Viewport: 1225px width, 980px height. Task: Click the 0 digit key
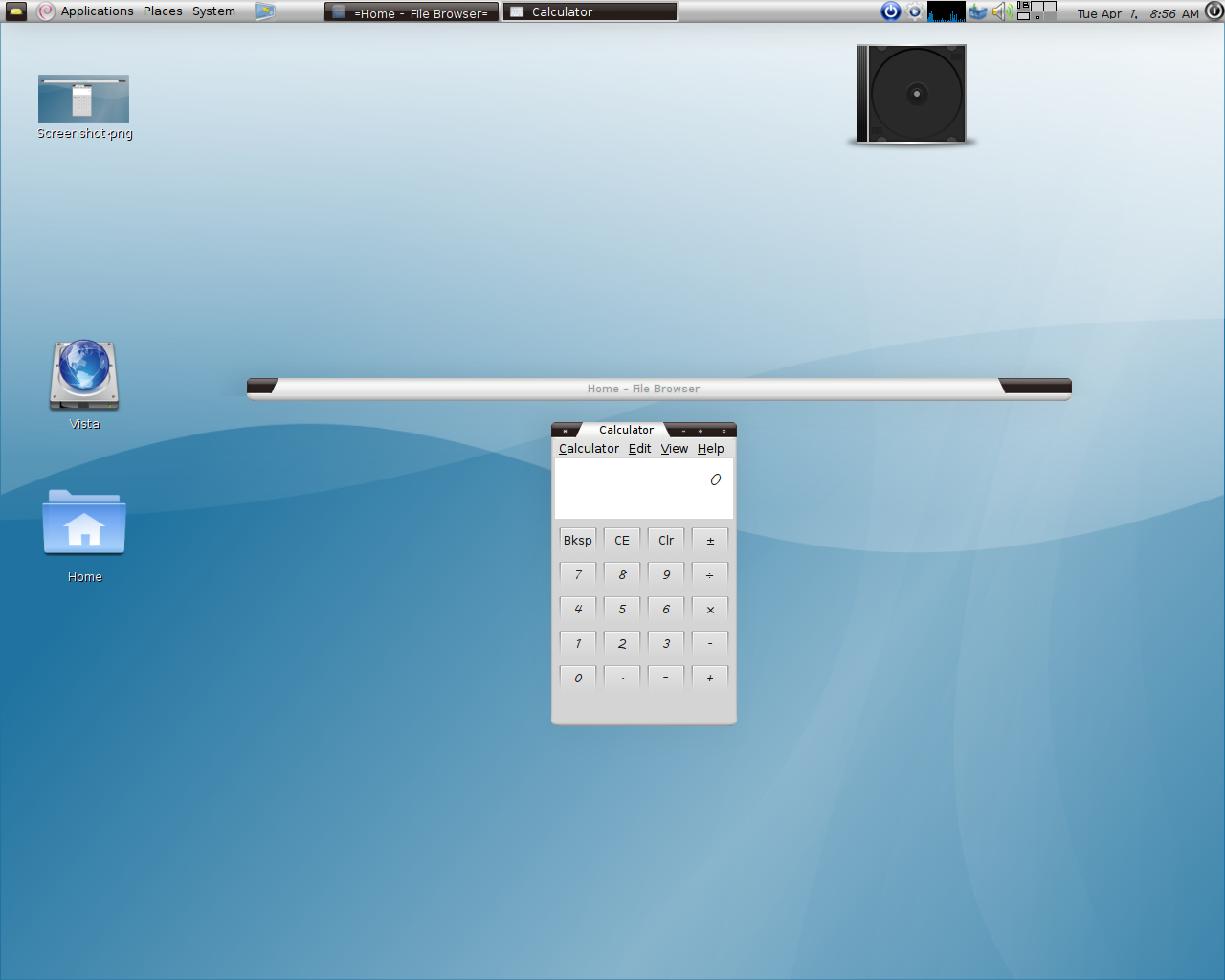[578, 679]
